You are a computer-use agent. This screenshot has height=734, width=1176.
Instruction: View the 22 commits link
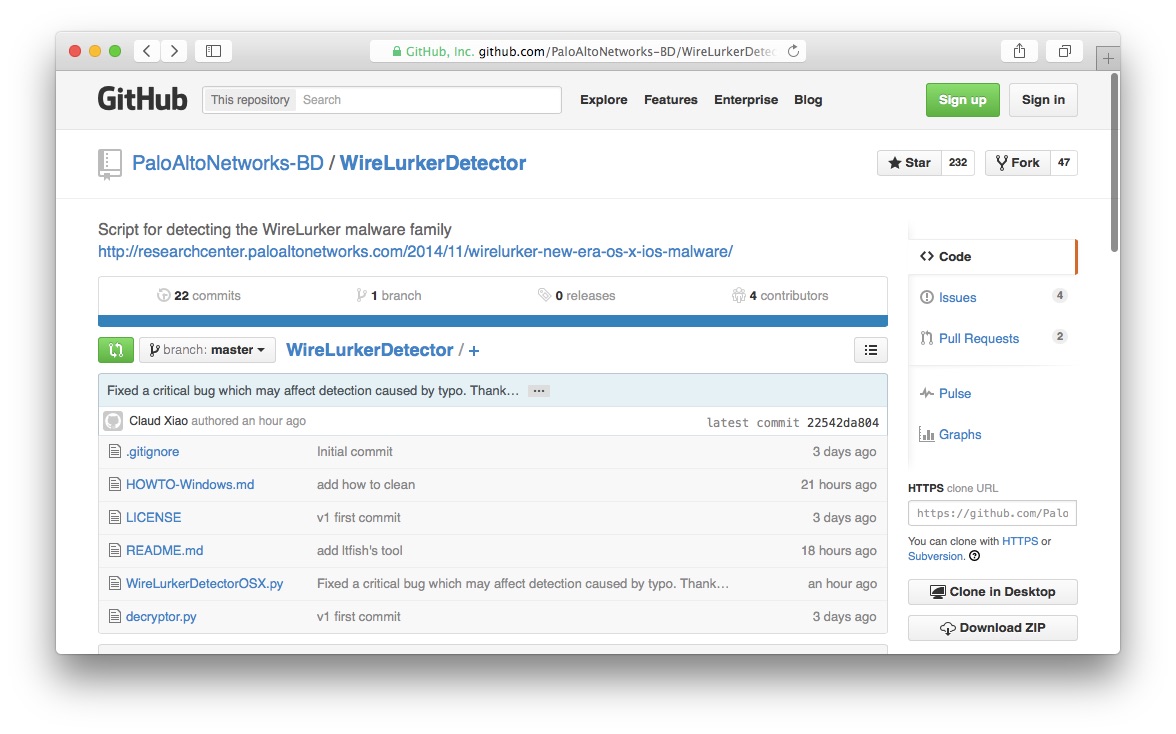click(199, 295)
